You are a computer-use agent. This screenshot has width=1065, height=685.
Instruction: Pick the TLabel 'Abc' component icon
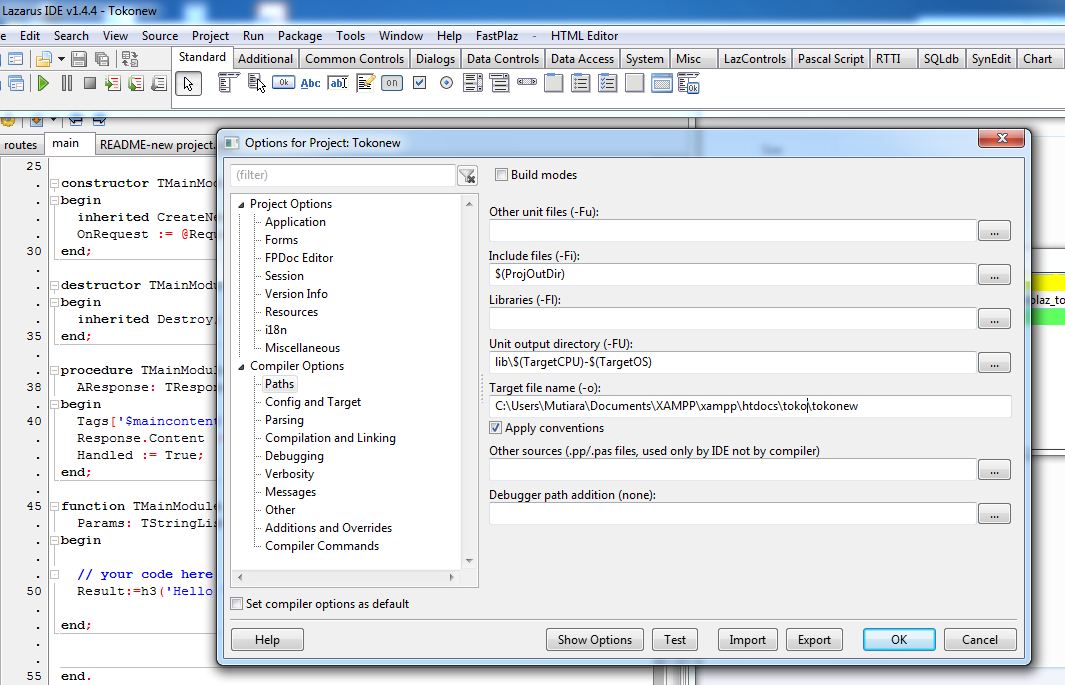coord(310,83)
